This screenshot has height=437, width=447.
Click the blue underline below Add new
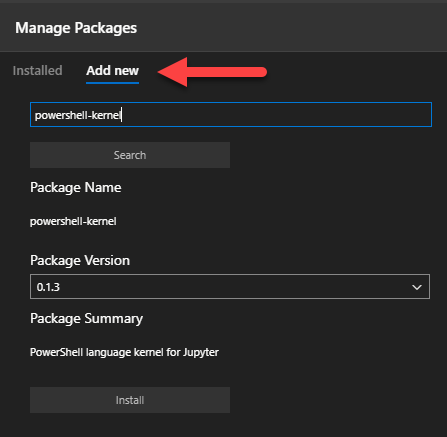pyautogui.click(x=112, y=83)
